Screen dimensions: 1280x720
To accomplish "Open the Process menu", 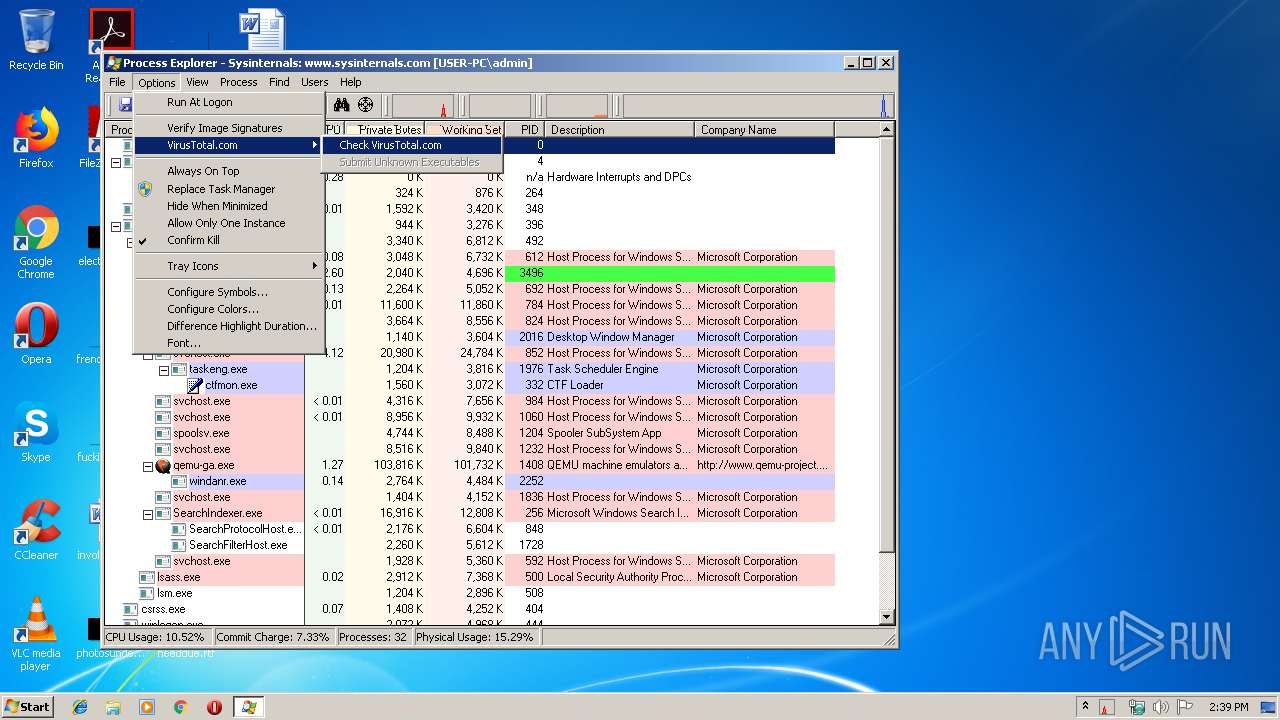I will pos(238,82).
